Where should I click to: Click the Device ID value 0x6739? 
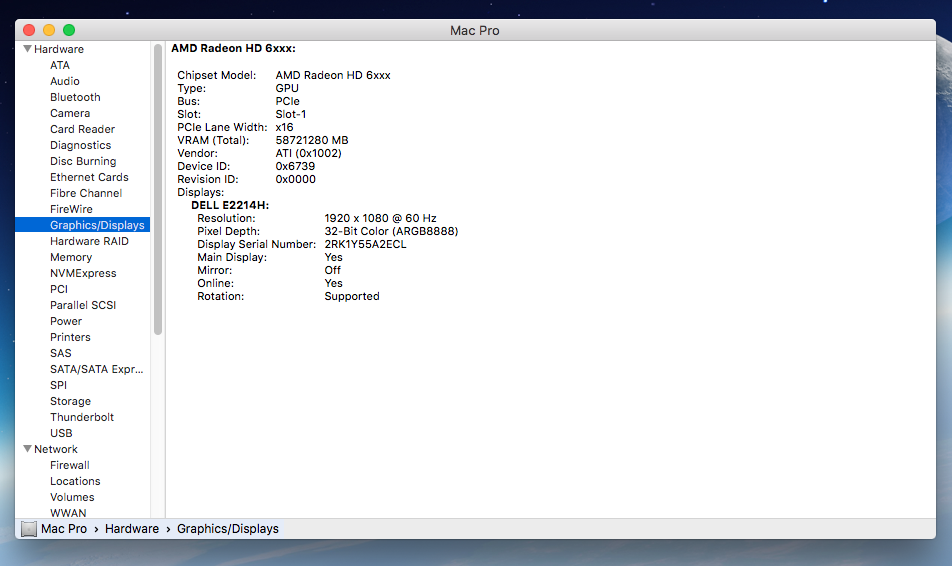(x=295, y=166)
